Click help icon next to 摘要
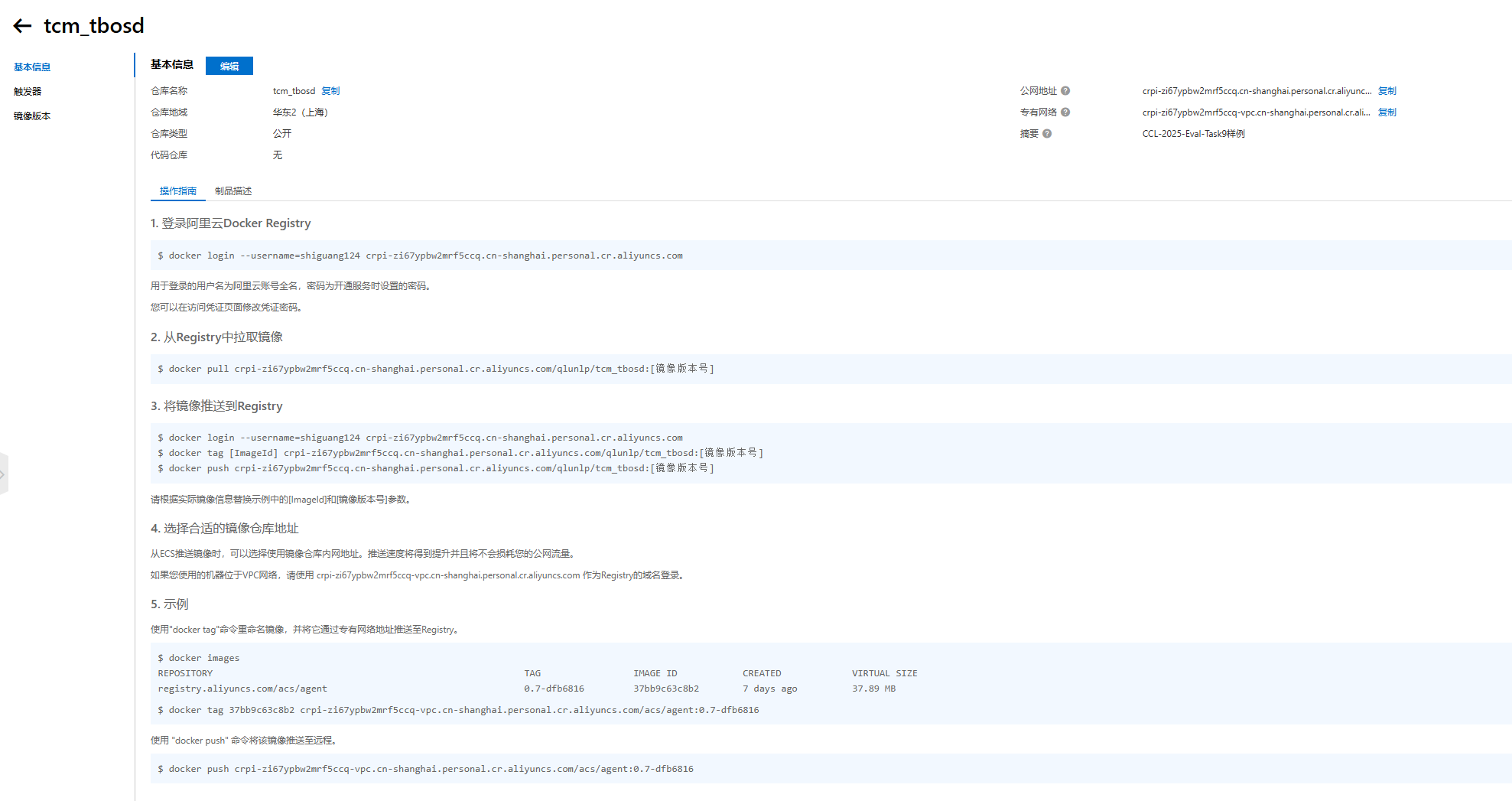Screen dimensions: 1512x801 [1047, 134]
